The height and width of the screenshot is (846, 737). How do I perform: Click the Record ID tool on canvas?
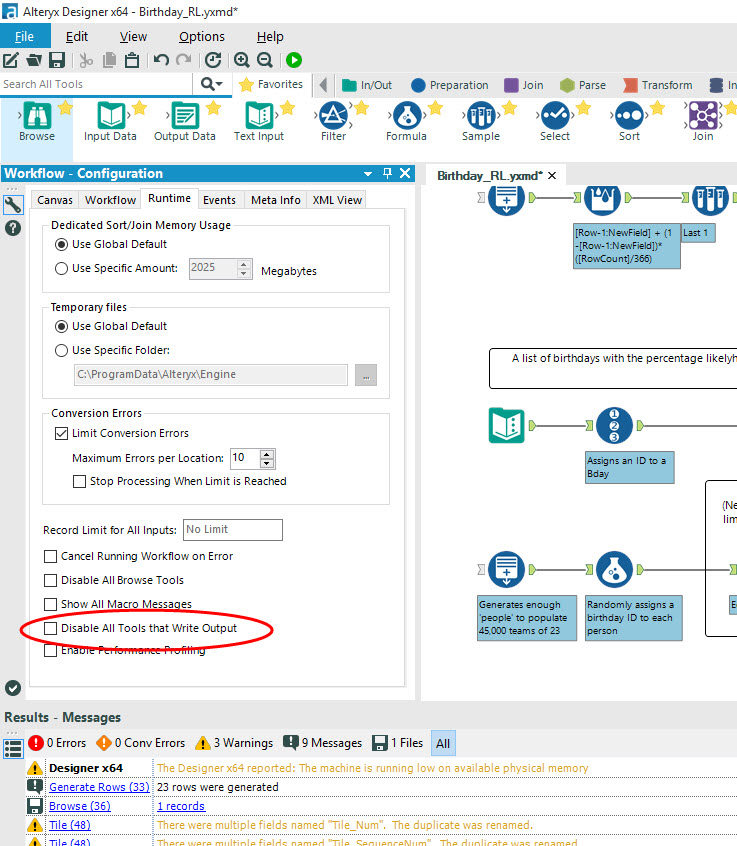point(614,426)
